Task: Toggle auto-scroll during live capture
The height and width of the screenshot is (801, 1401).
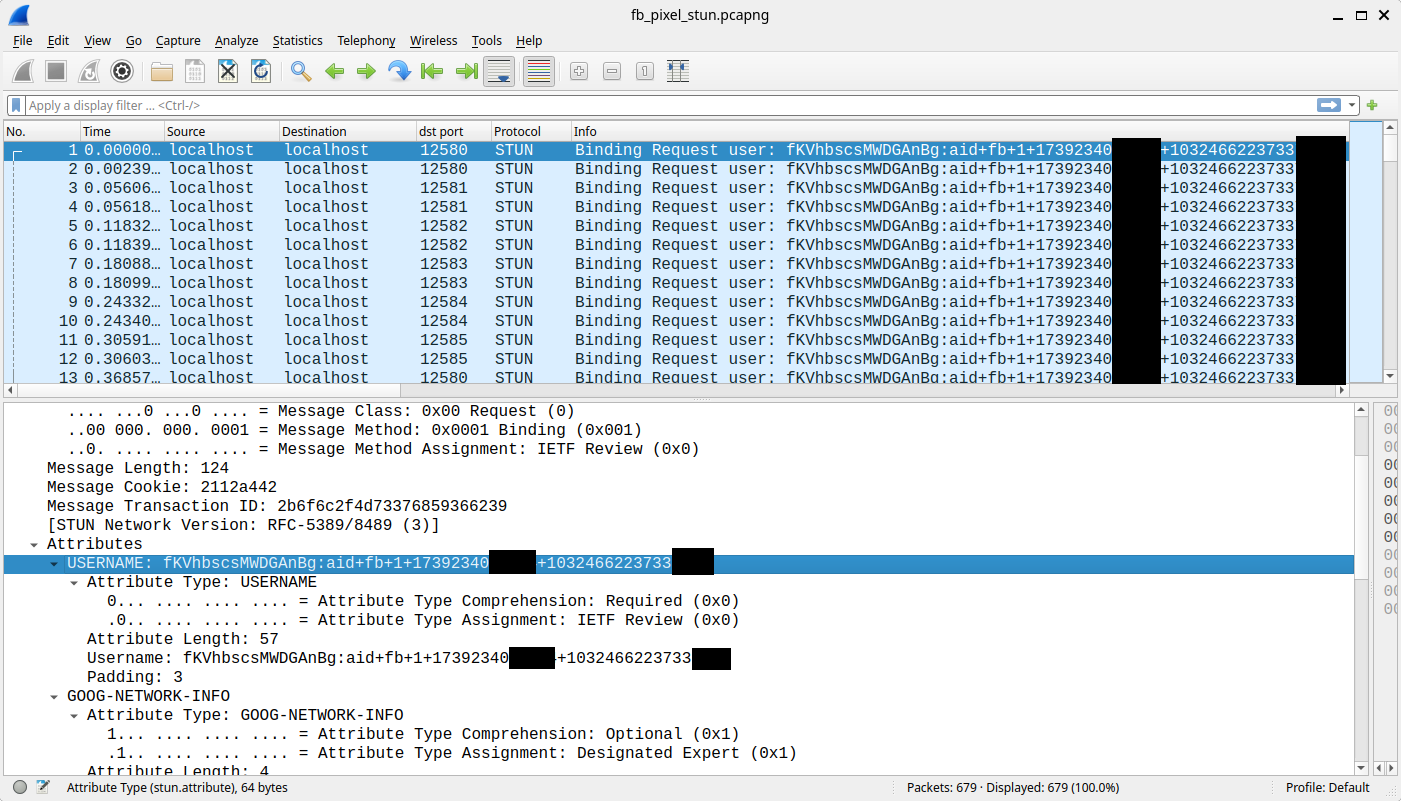Action: tap(499, 71)
